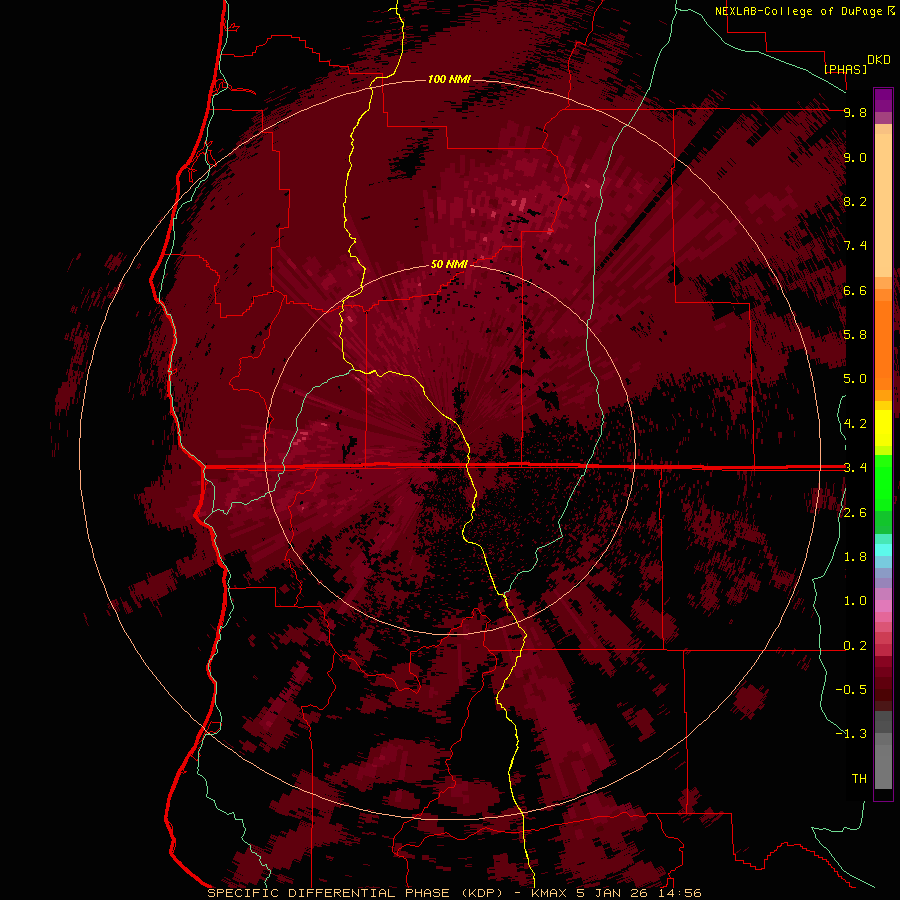Click the 8.2 legend value
The width and height of the screenshot is (900, 900).
855,201
